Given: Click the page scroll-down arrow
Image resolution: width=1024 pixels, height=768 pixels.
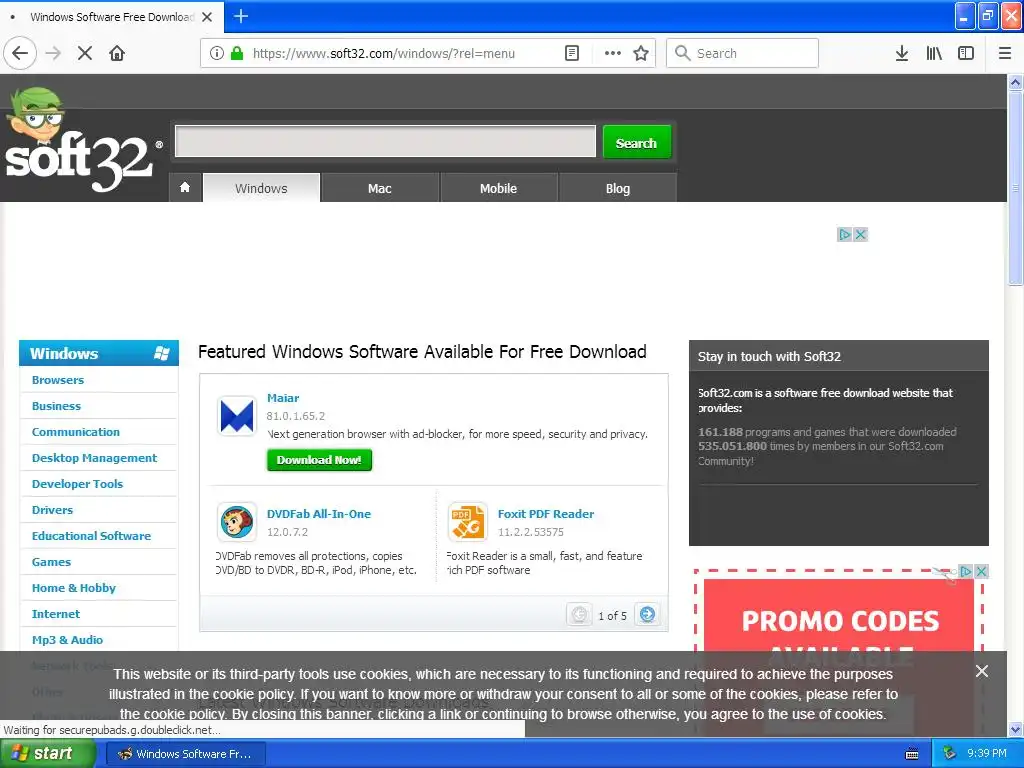Looking at the screenshot, I should tap(1016, 729).
